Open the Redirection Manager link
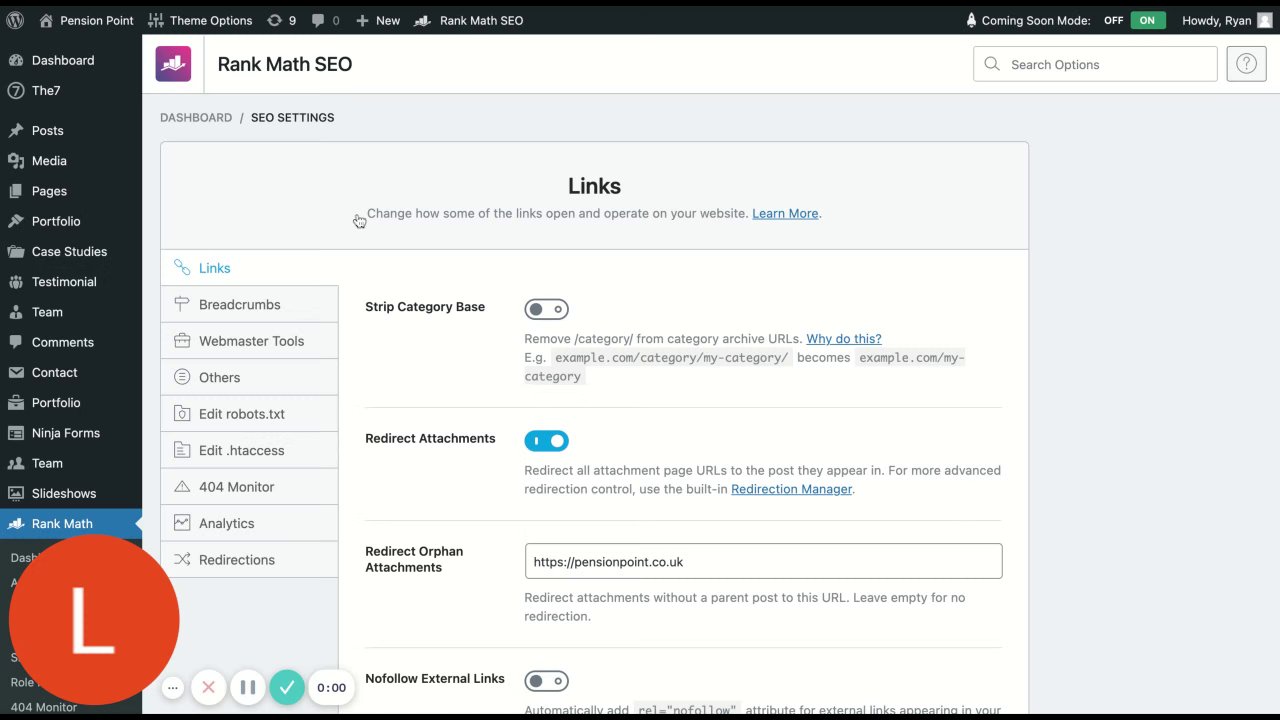The width and height of the screenshot is (1280, 720). (x=791, y=489)
